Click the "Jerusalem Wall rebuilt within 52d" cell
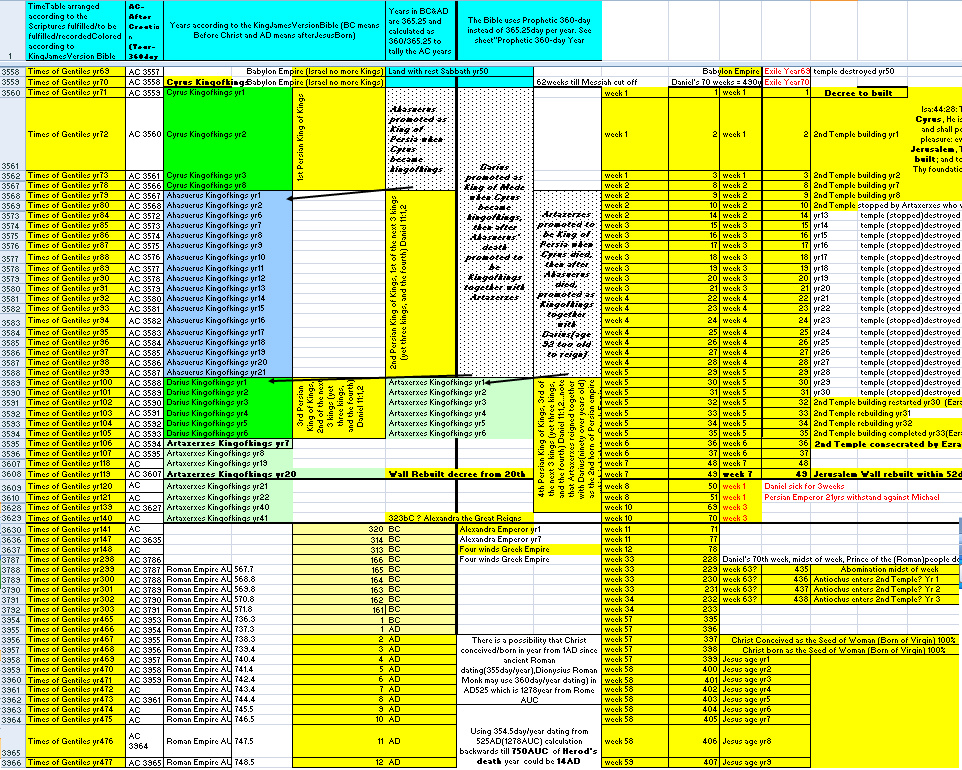Screen dimensions: 962x770 point(887,474)
